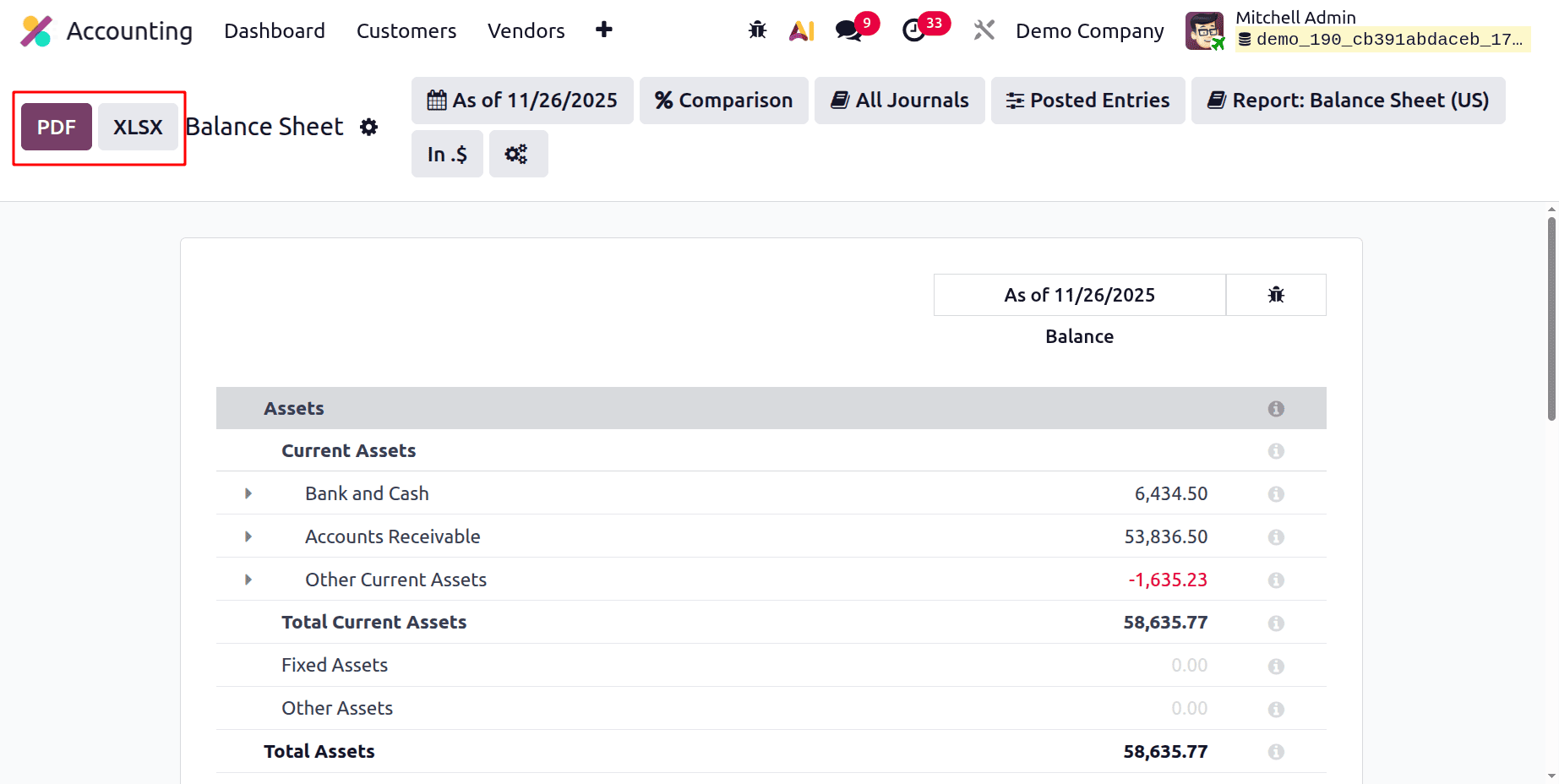This screenshot has width=1559, height=784.
Task: Click the debug bug icon in navbar
Action: 757,30
